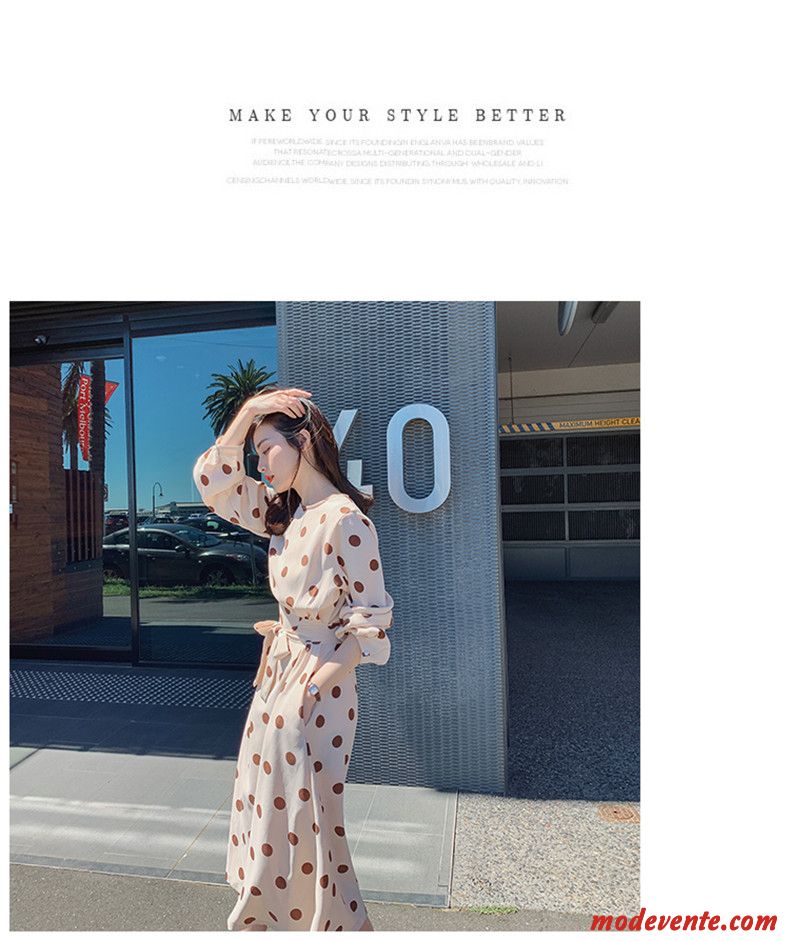Click the palm tree reflected in the window
This screenshot has height=941, width=790.
(239, 394)
